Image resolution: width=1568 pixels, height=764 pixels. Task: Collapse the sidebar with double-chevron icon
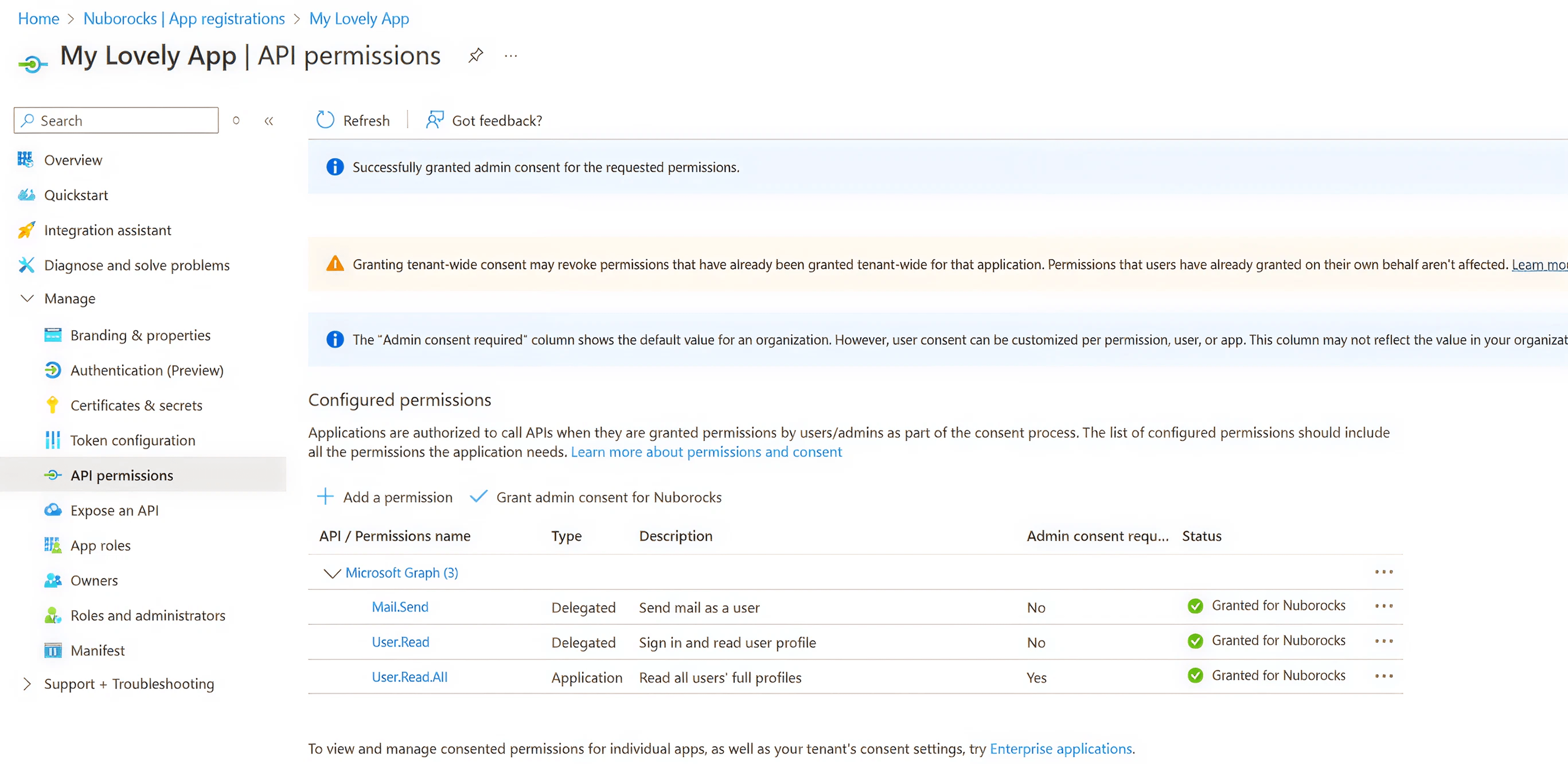(268, 120)
